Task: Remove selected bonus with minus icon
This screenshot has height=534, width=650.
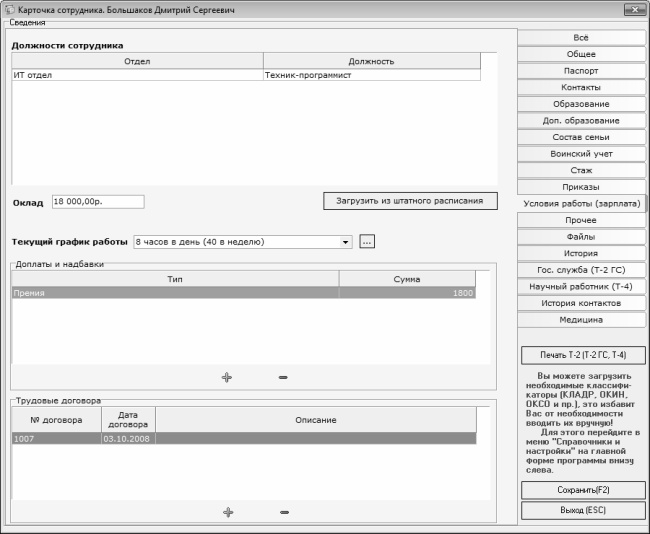Action: pyautogui.click(x=283, y=377)
